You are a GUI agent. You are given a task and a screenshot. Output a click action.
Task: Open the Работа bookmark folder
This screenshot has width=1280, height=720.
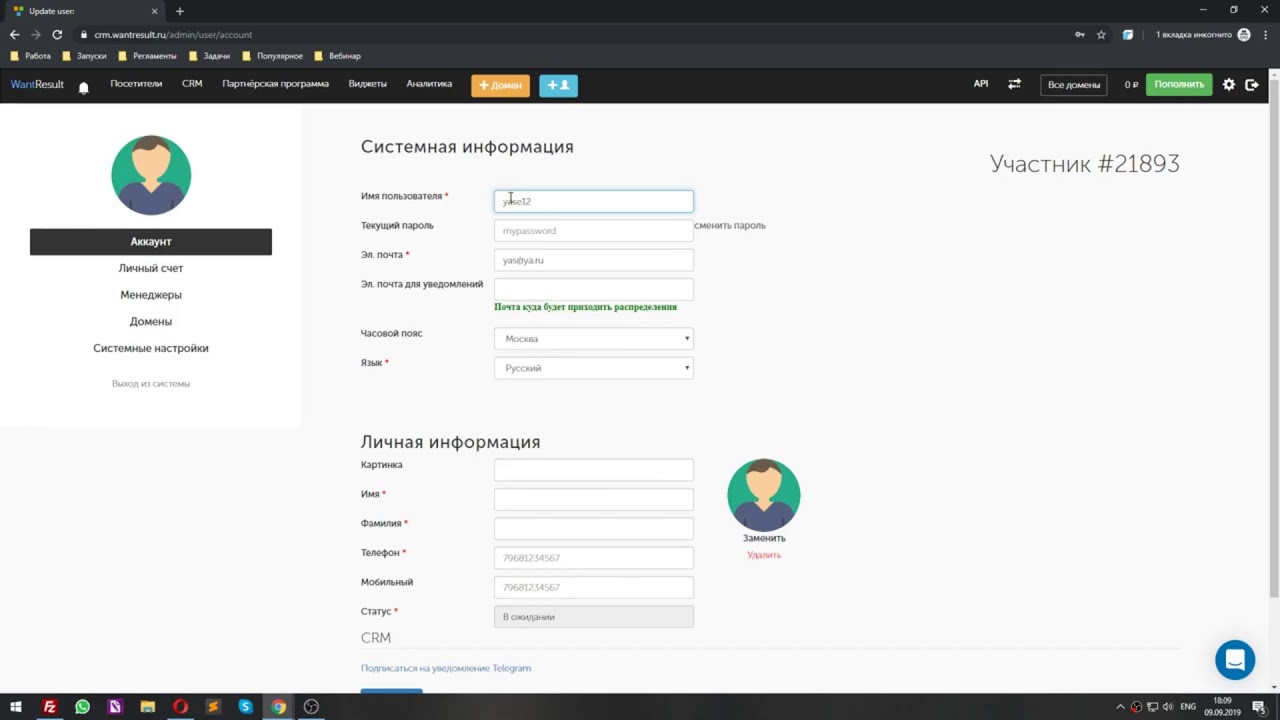(31, 56)
